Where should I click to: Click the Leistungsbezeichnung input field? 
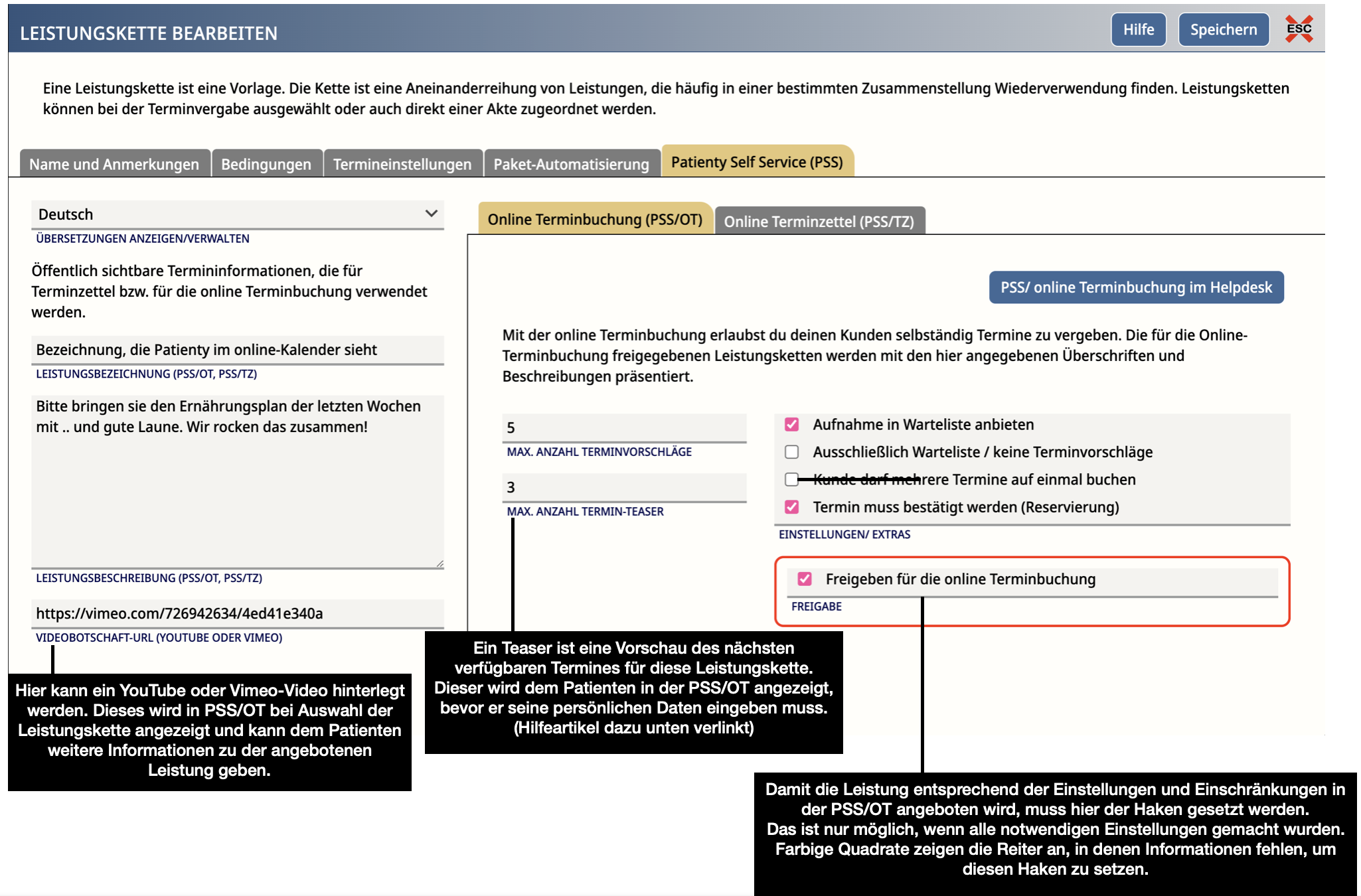[x=238, y=350]
